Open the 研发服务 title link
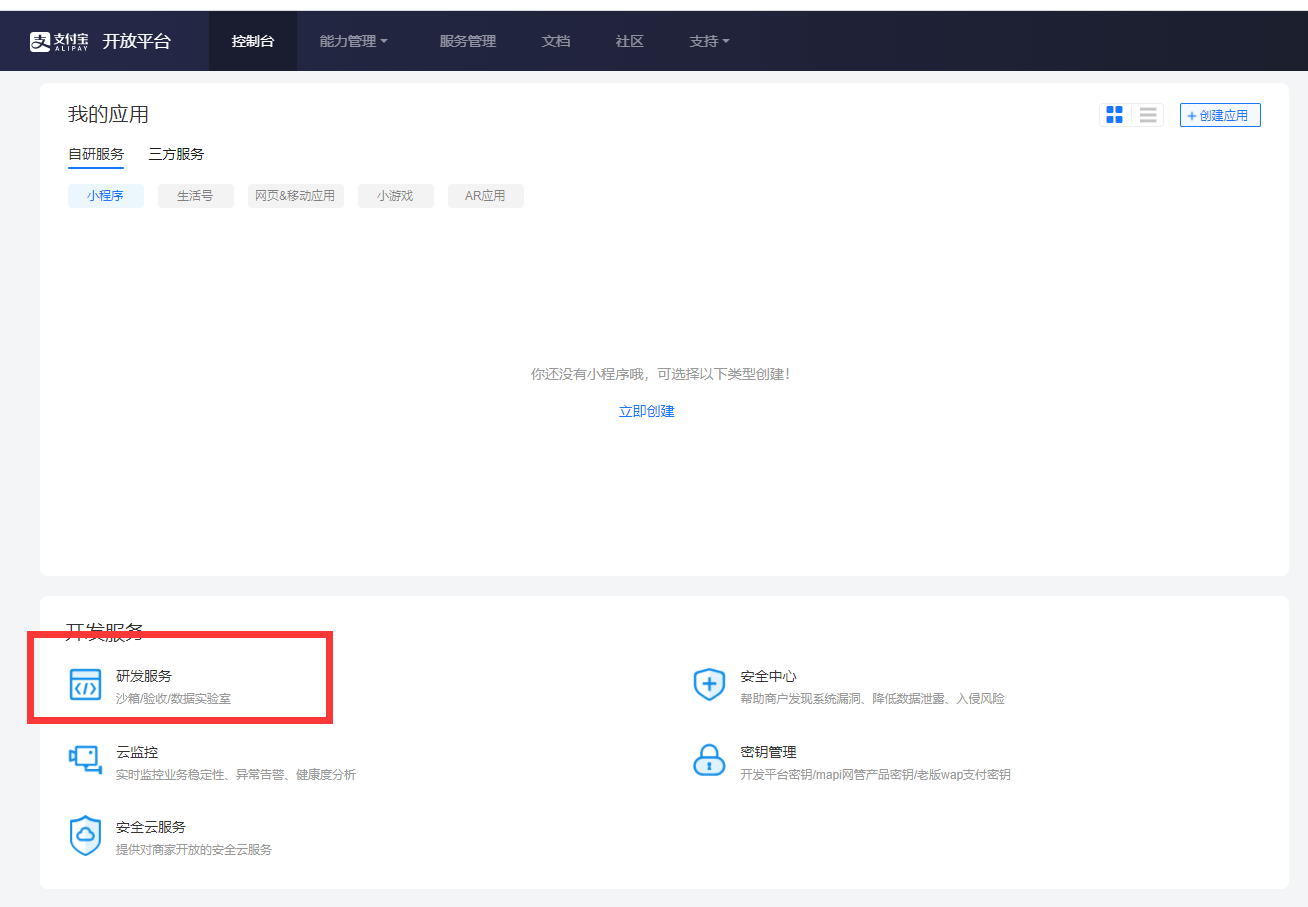Viewport: 1308px width, 907px height. 144,677
